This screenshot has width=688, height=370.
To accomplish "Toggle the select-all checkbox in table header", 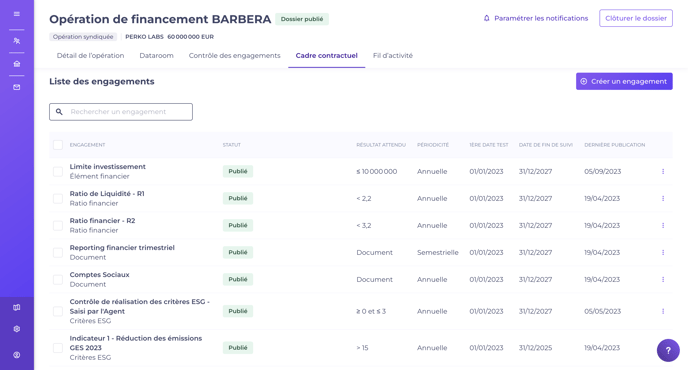I will pyautogui.click(x=58, y=145).
